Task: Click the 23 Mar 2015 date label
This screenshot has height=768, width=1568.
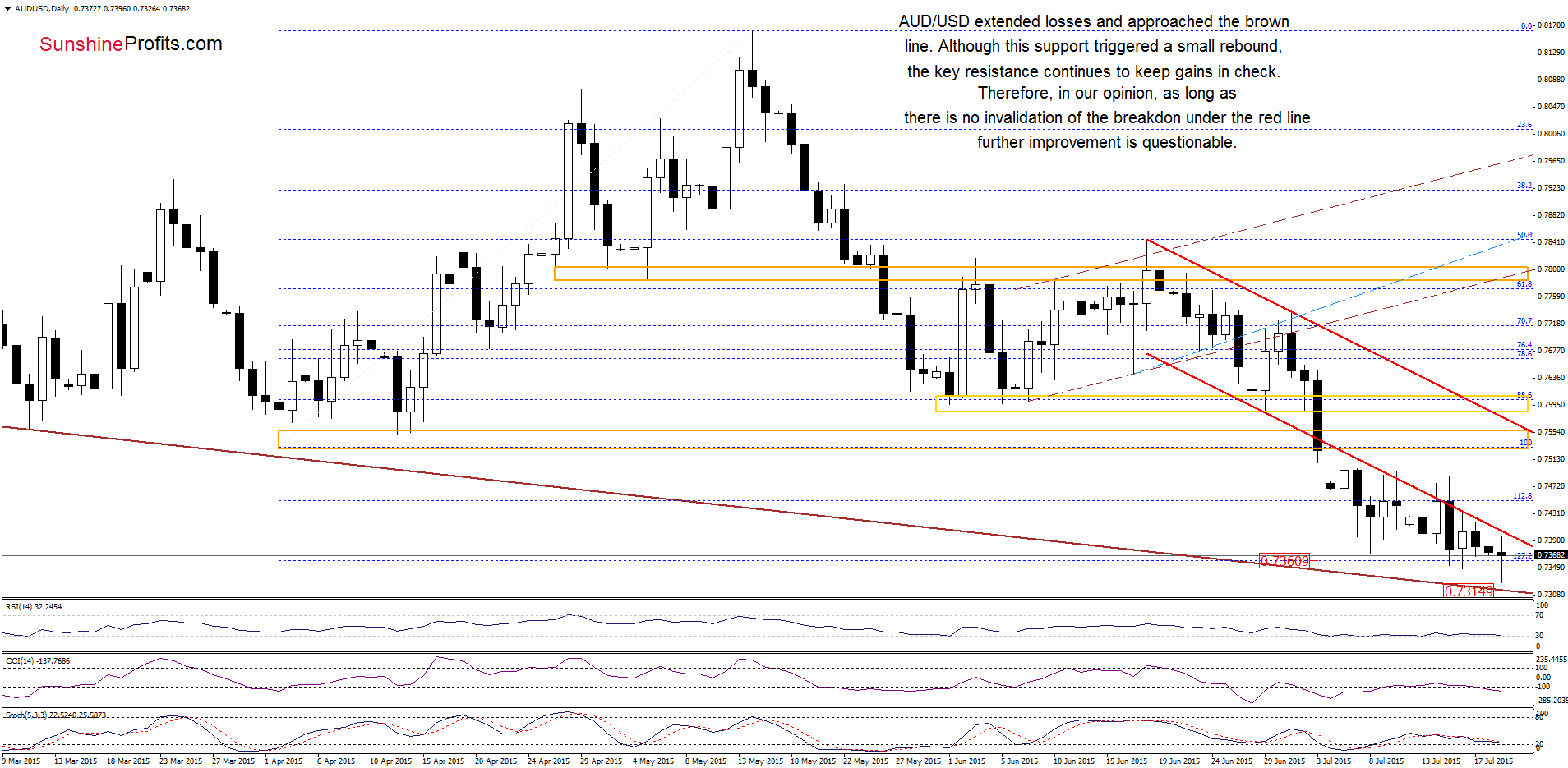Action: pyautogui.click(x=181, y=761)
